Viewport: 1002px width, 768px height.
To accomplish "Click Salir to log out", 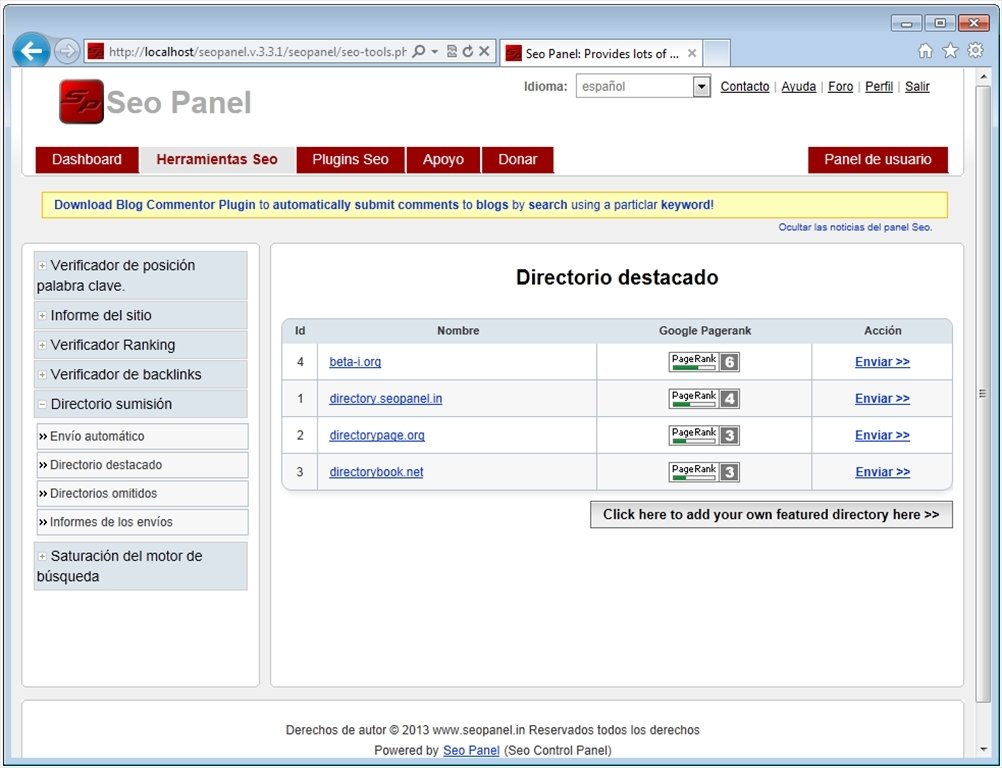I will tap(917, 86).
